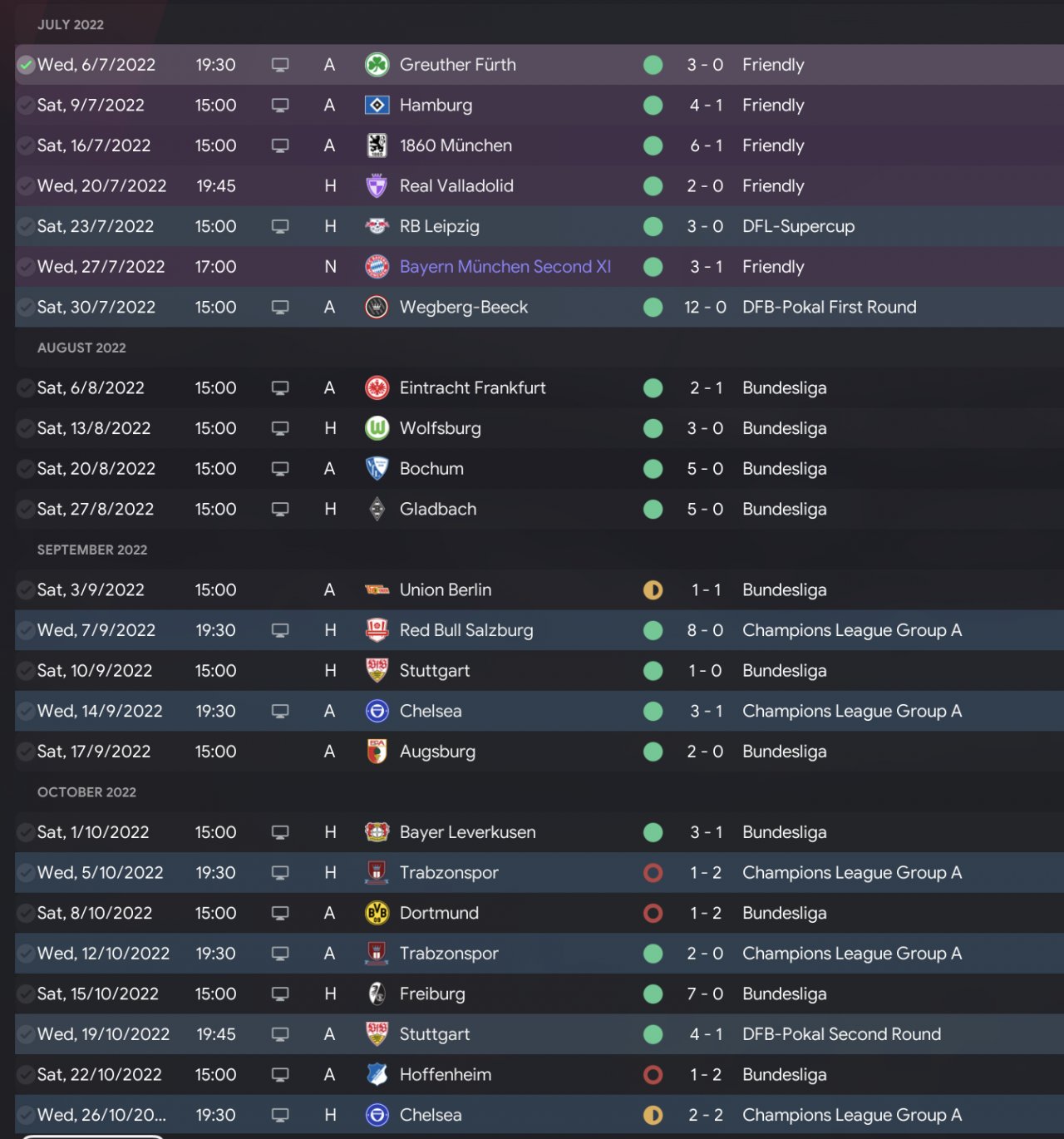This screenshot has height=1139, width=1064.
Task: Click the red loss indicator for Hoffenheim
Action: tap(653, 1075)
